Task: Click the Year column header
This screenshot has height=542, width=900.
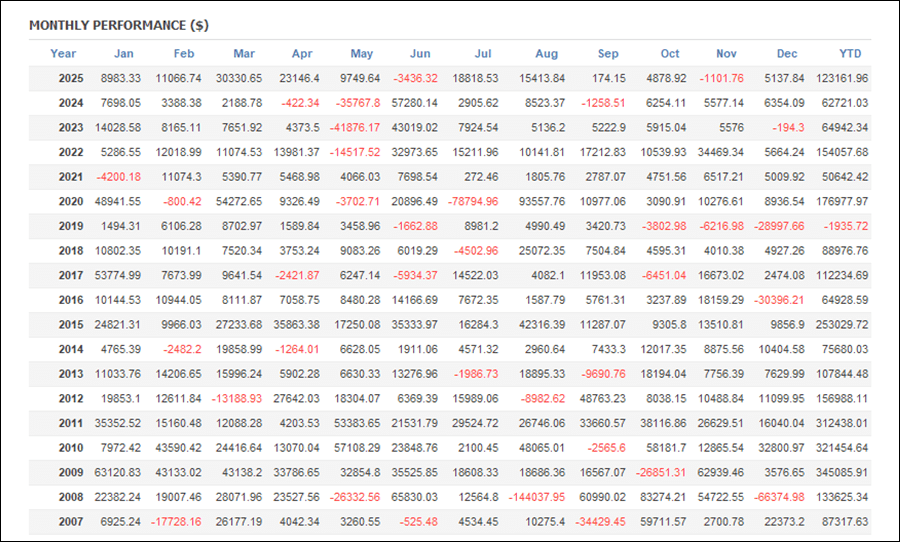Action: [63, 54]
